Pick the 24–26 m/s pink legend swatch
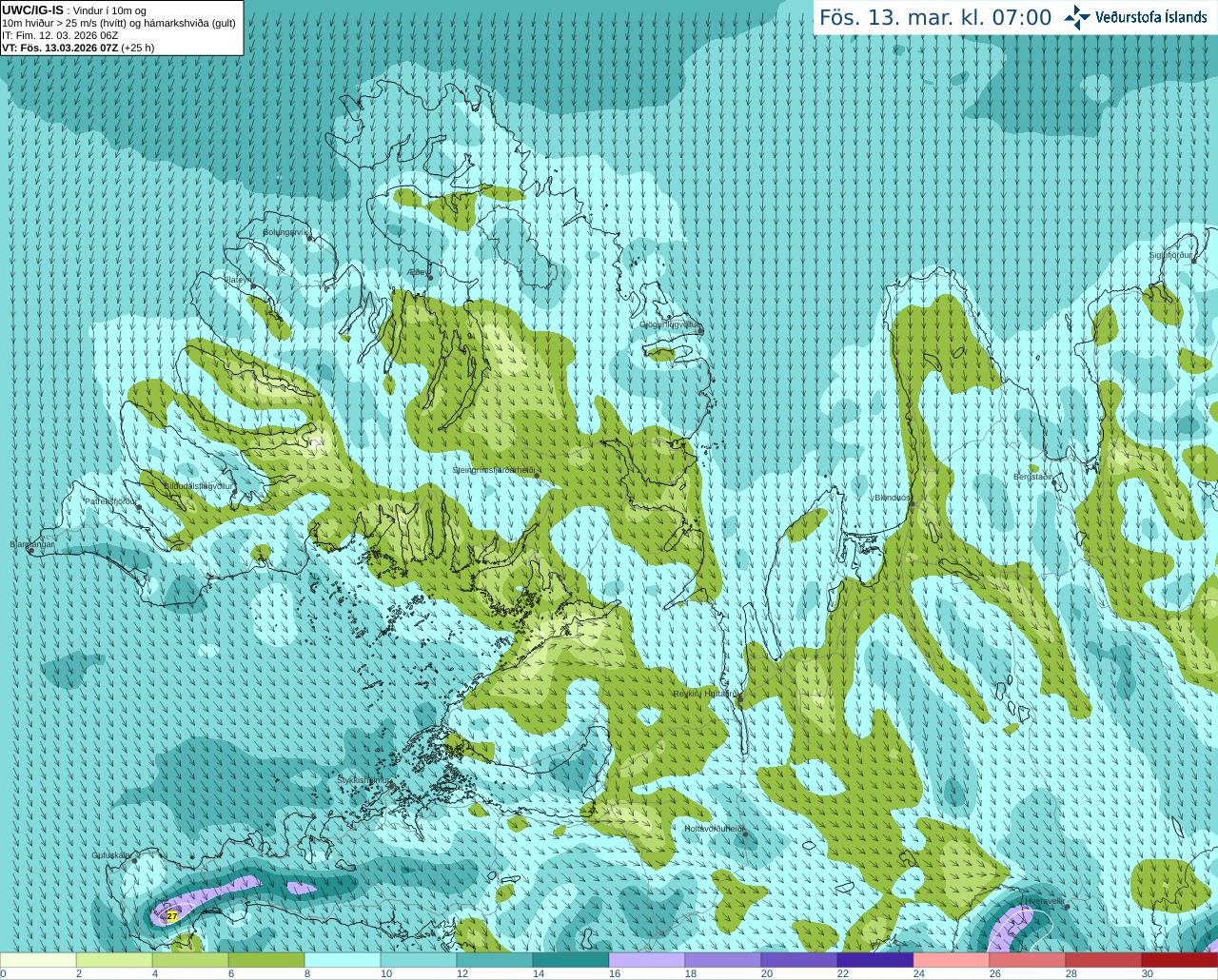This screenshot has width=1218, height=980. pos(952,960)
